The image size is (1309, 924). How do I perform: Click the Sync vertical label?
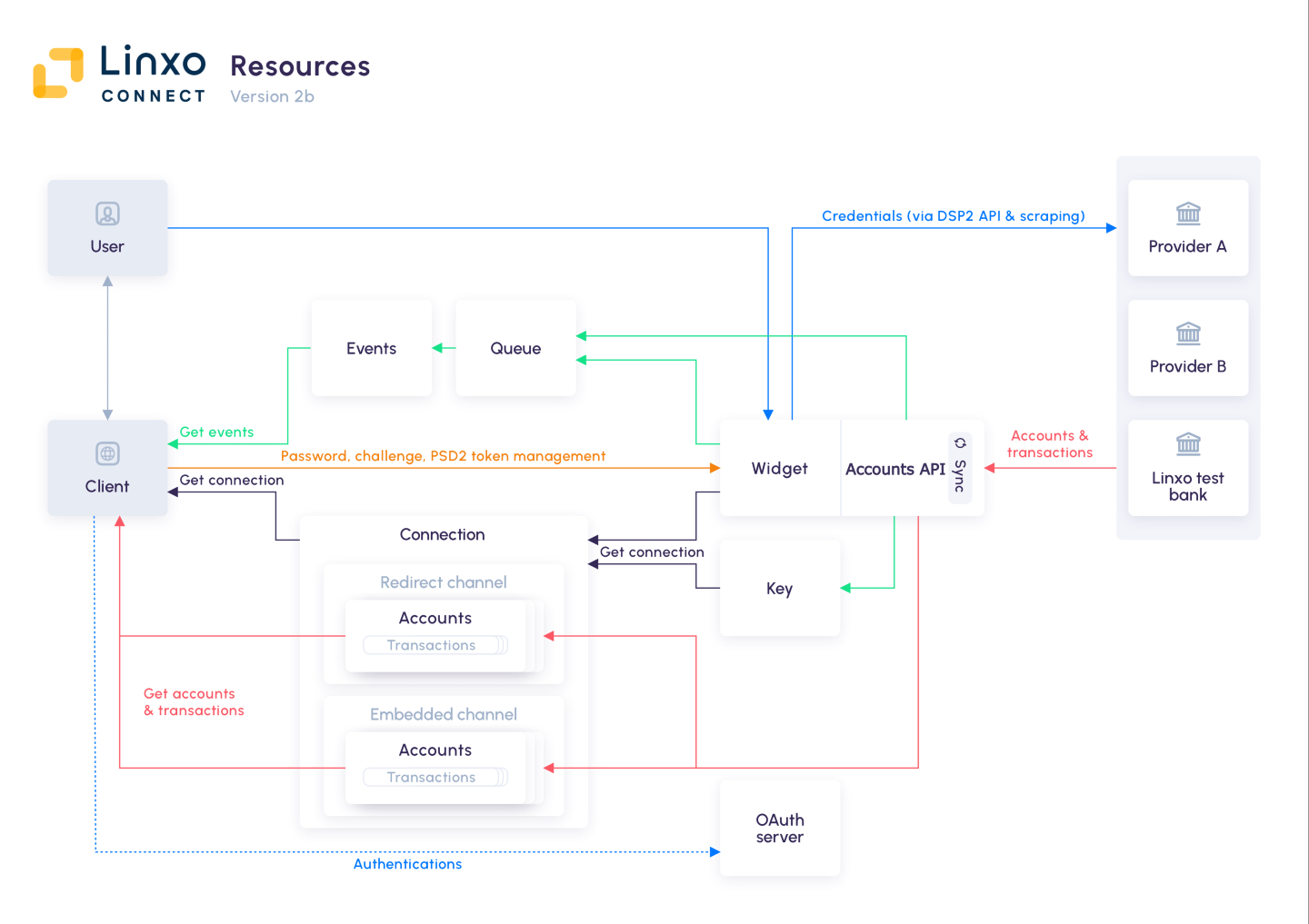(x=960, y=476)
